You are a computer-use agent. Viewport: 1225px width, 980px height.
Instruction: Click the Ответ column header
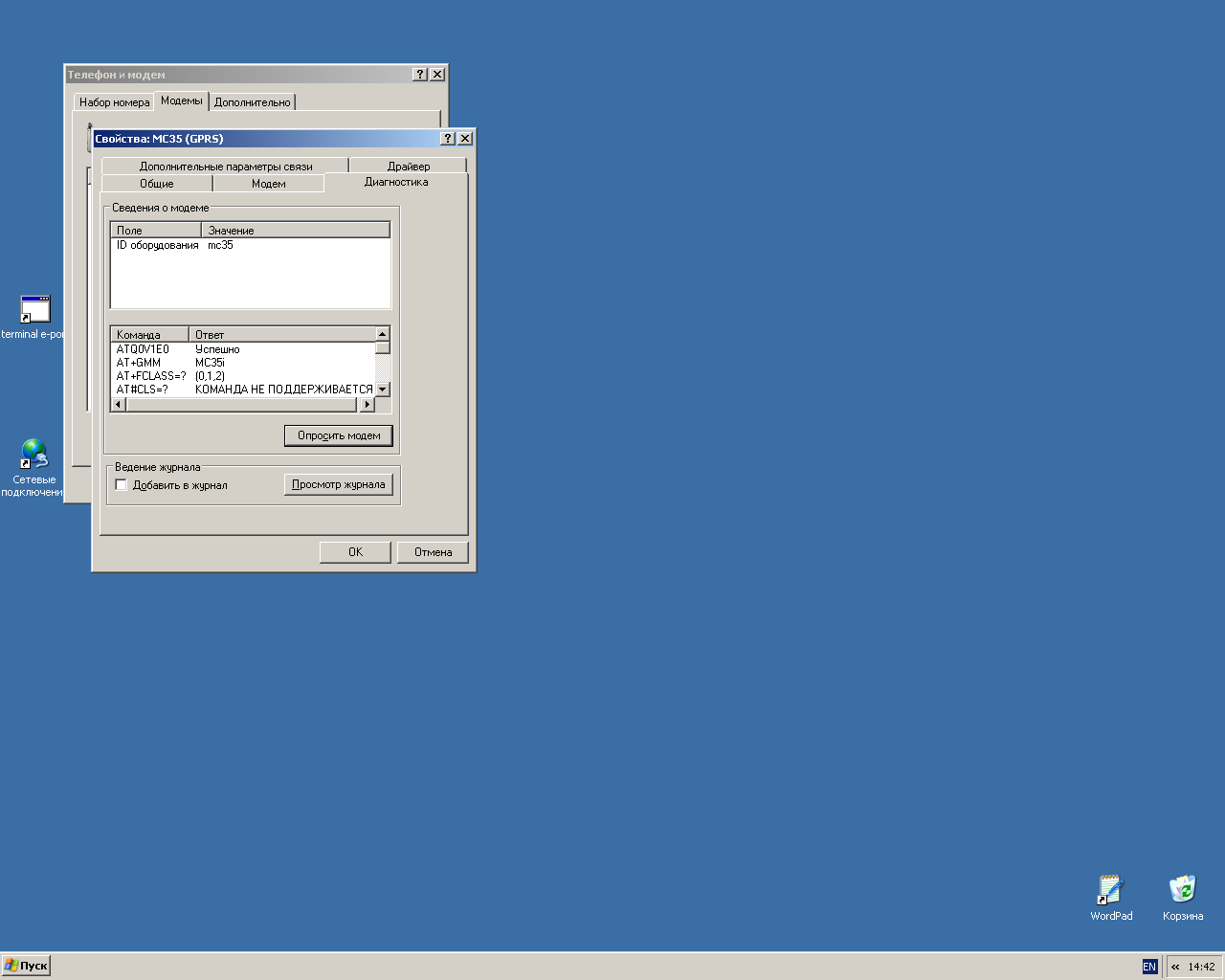(281, 335)
